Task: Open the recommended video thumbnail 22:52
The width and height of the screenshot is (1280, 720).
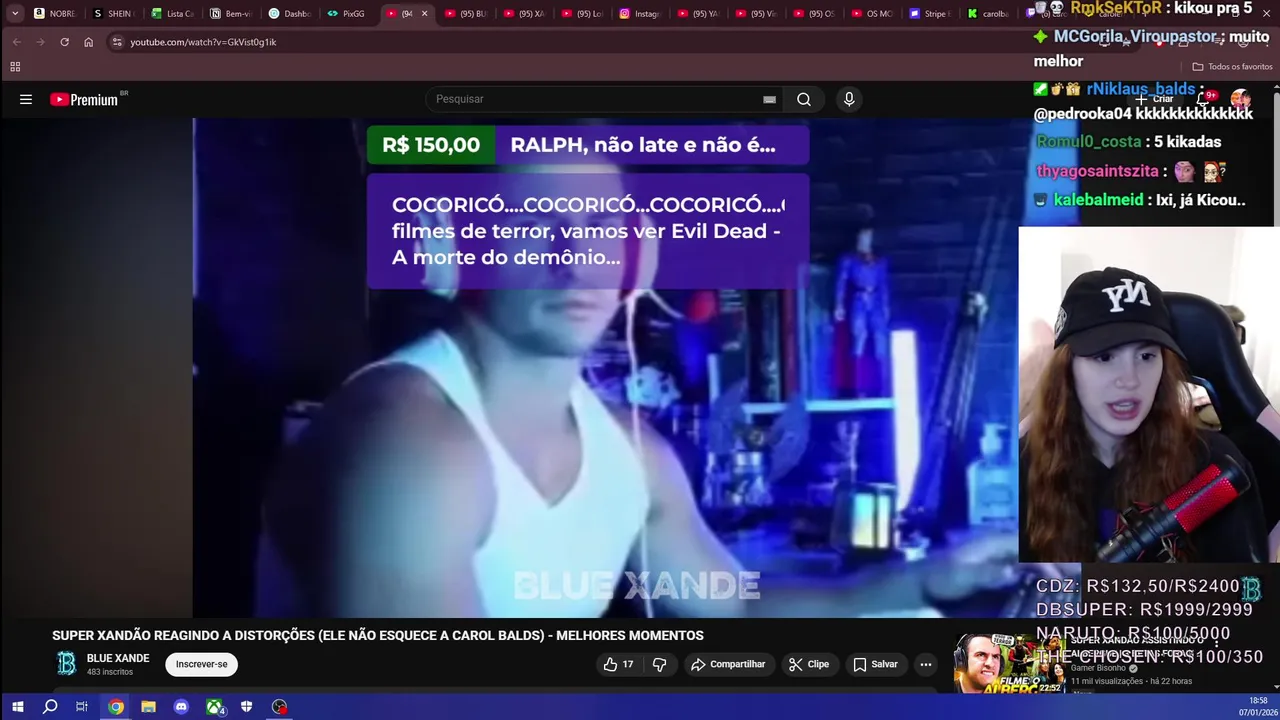Action: [1008, 663]
